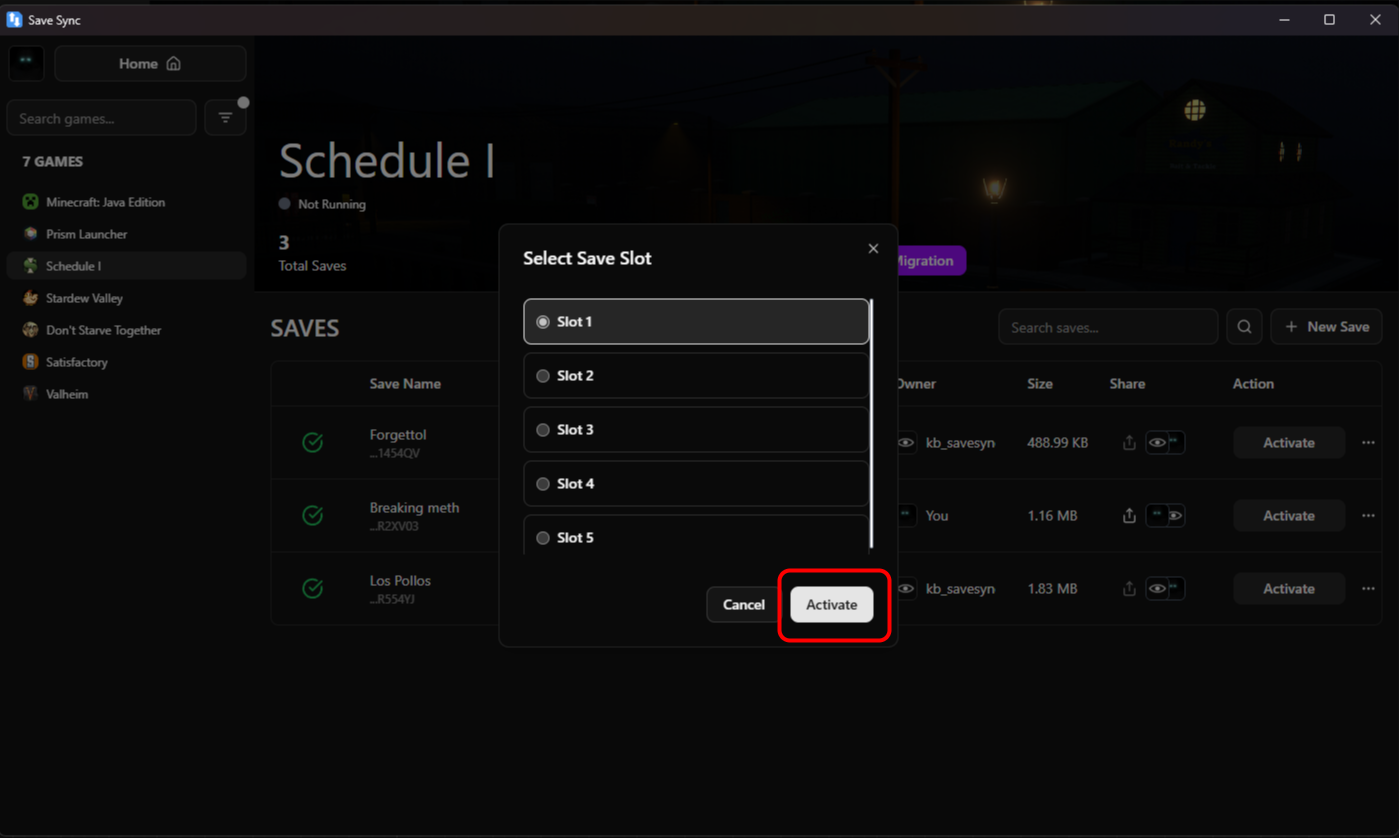The width and height of the screenshot is (1399, 838).
Task: Click the 1.83 MB size value
Action: [x=1052, y=588]
